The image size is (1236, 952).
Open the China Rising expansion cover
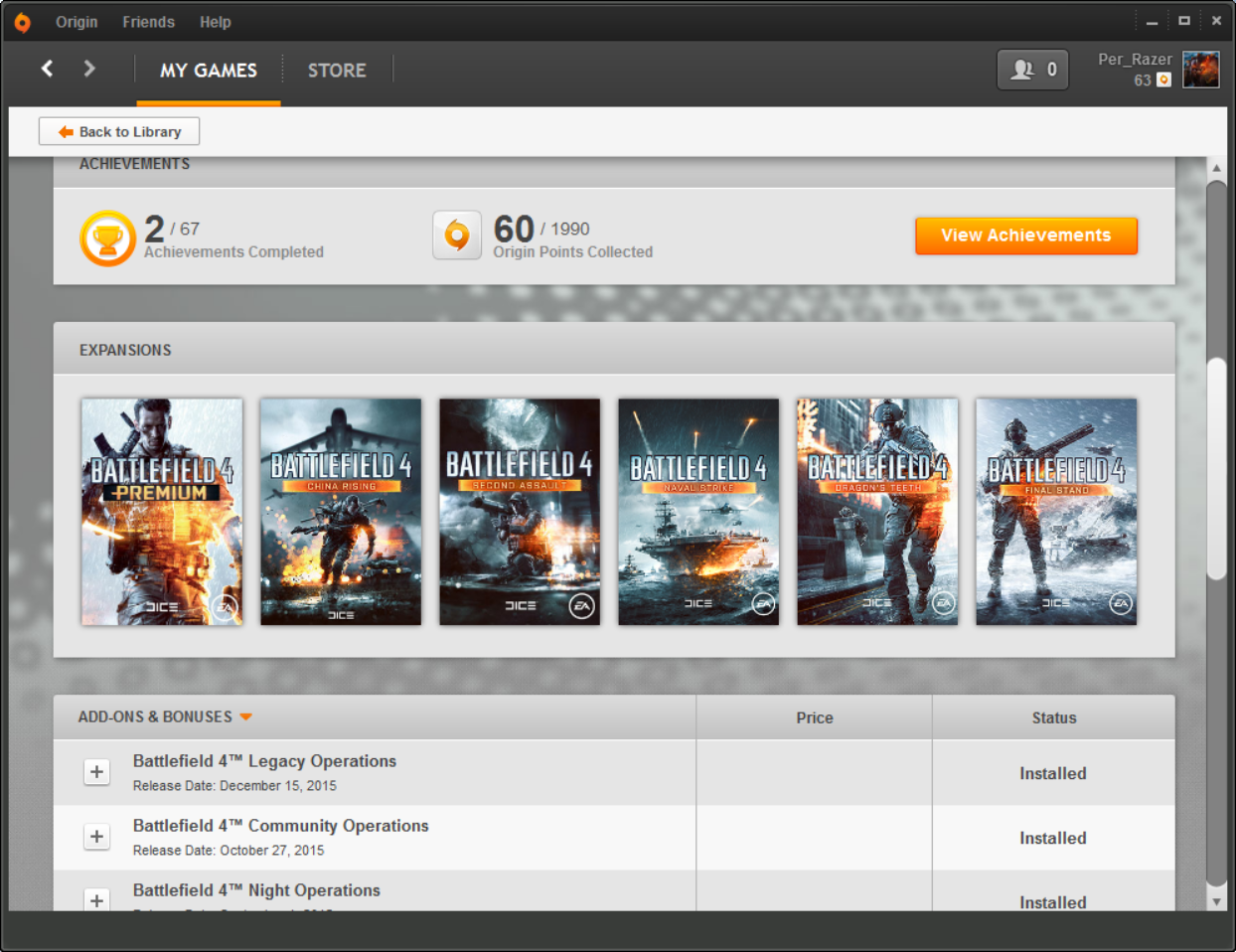pos(341,512)
